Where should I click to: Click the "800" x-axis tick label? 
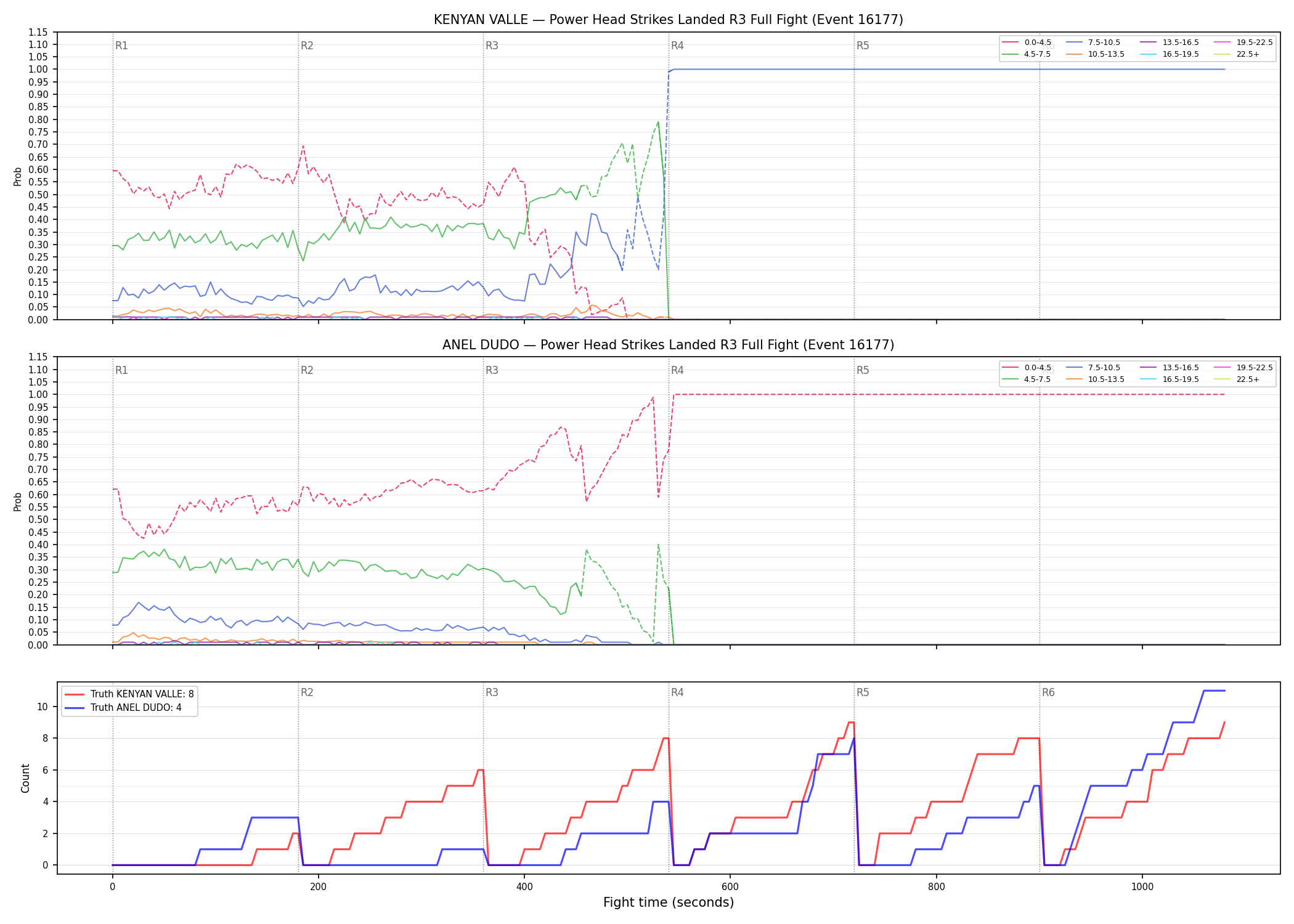tap(936, 887)
